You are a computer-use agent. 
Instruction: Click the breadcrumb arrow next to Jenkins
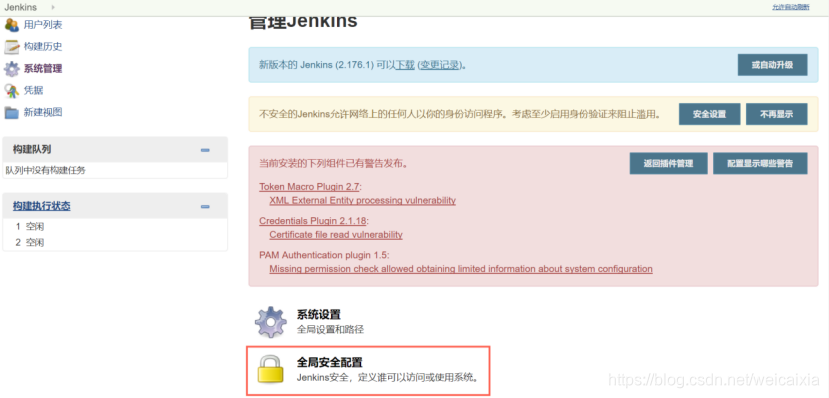point(52,7)
